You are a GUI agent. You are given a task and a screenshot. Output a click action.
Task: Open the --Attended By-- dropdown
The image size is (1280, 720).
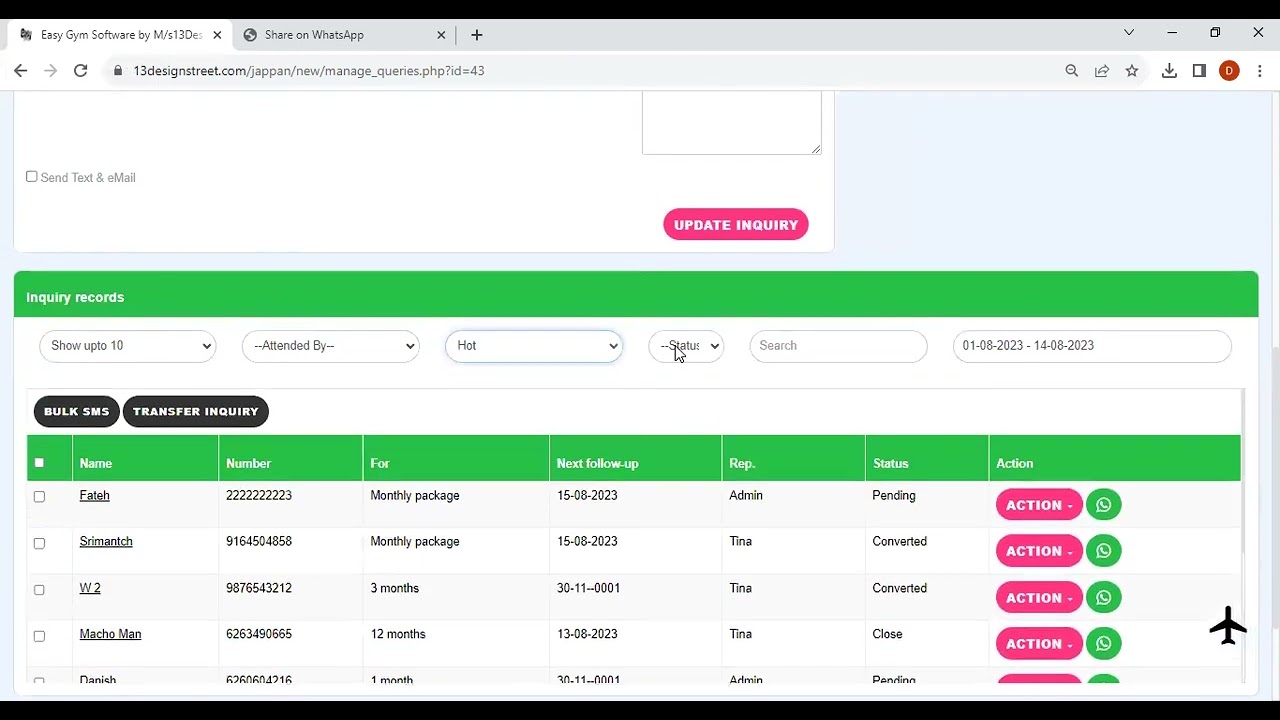pyautogui.click(x=330, y=346)
